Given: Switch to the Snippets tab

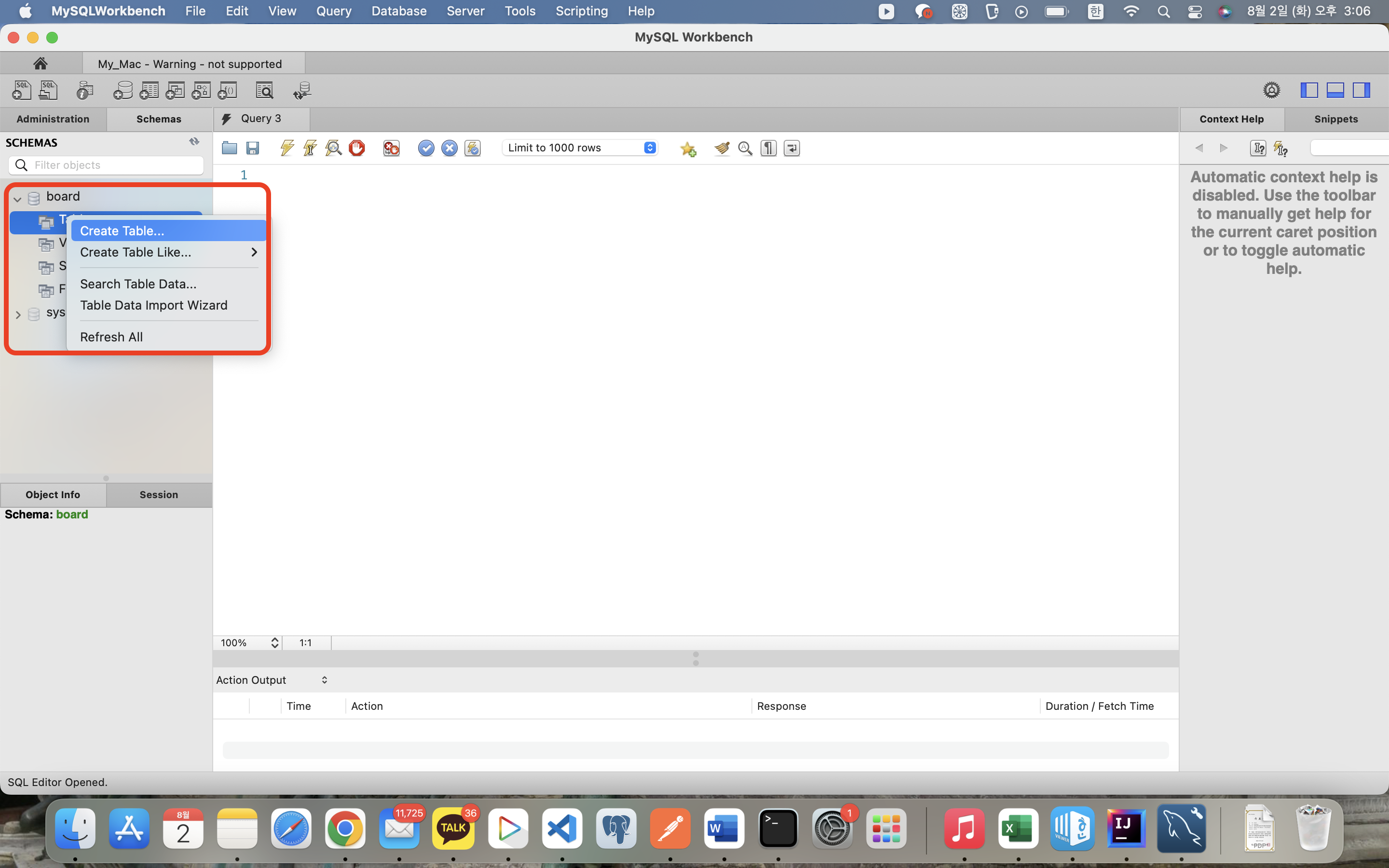Looking at the screenshot, I should tap(1335, 119).
